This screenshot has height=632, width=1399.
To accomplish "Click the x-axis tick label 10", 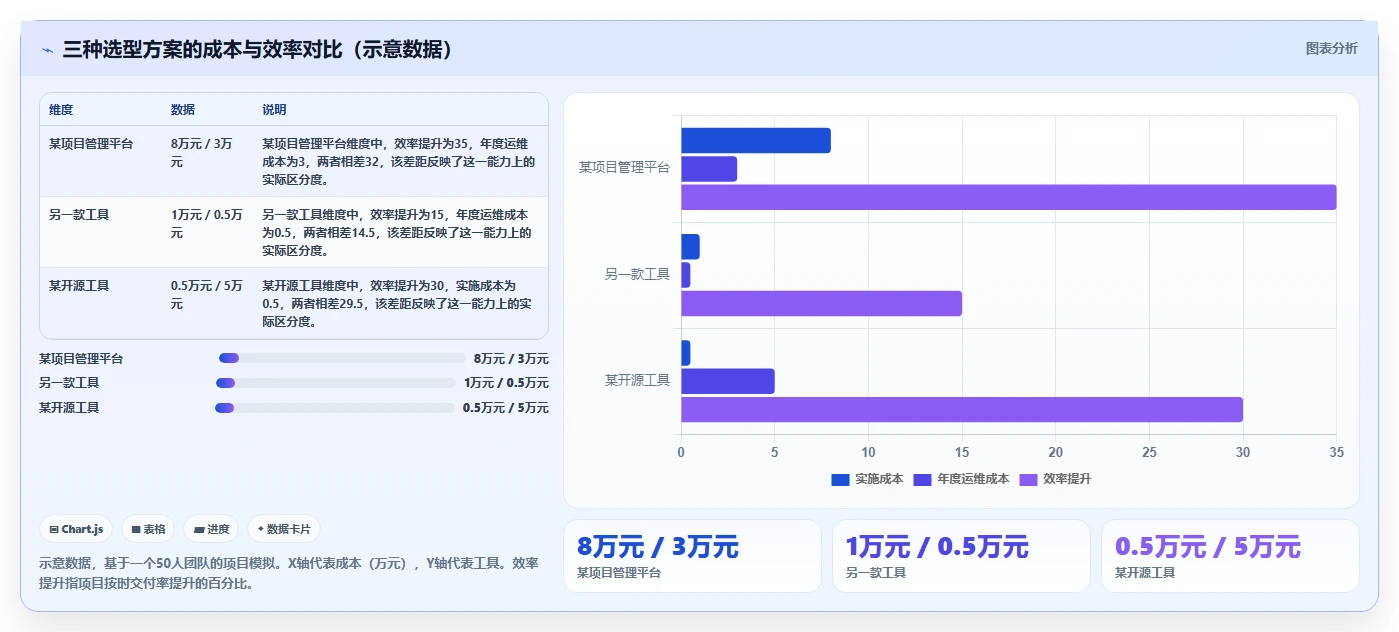I will (868, 452).
